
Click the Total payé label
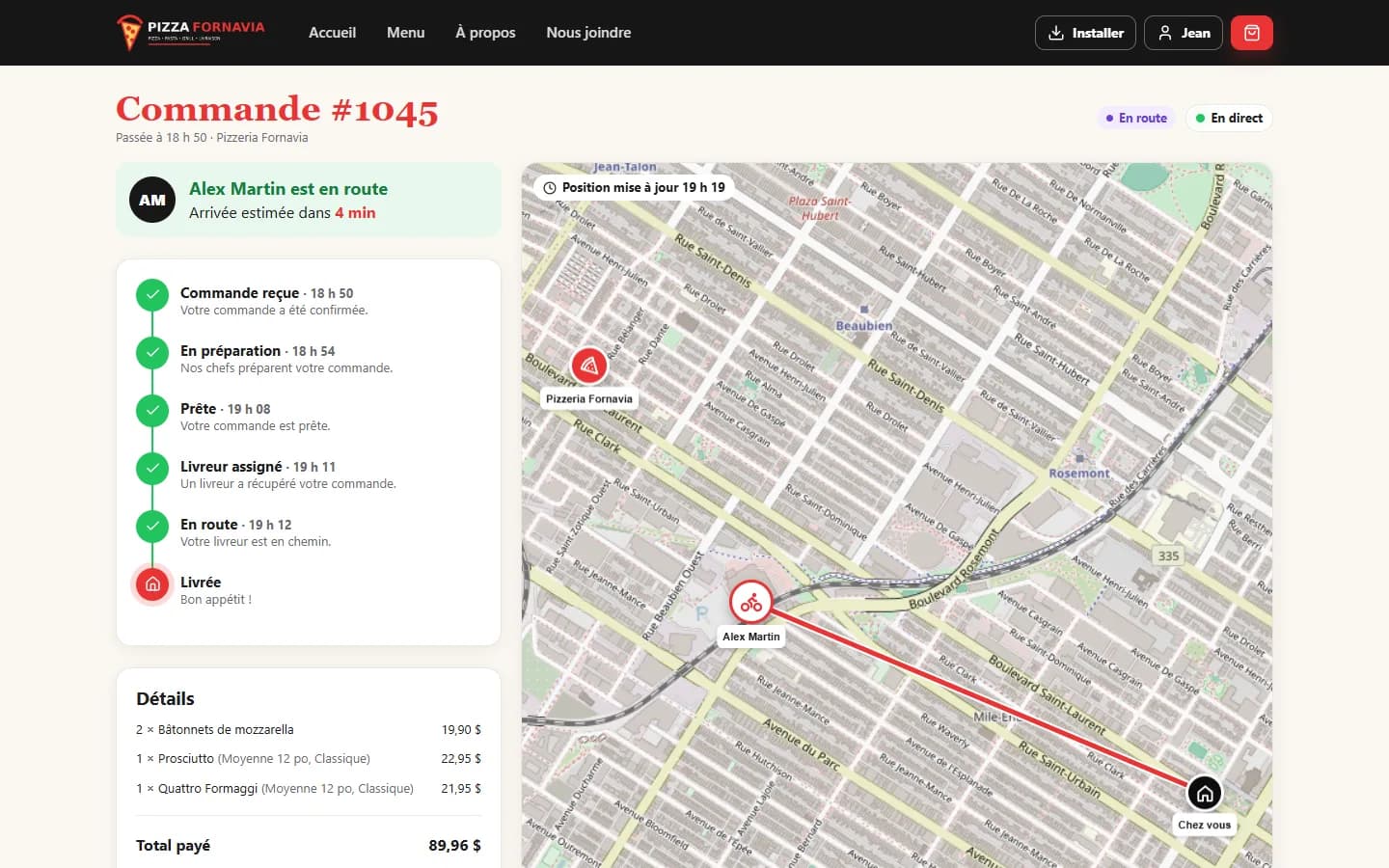[173, 846]
